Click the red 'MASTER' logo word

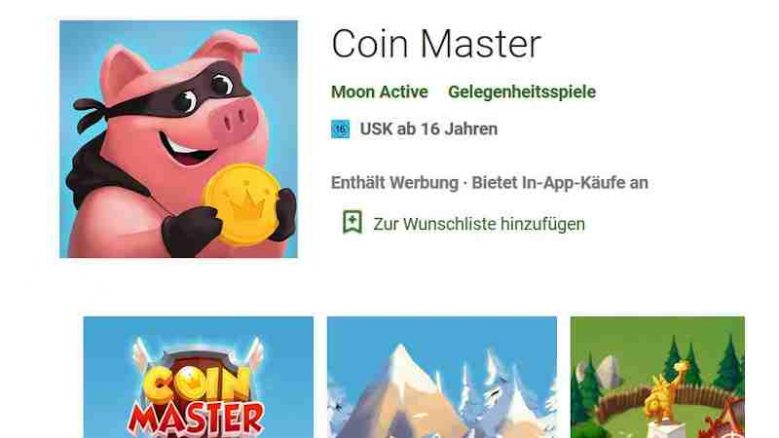tap(196, 420)
